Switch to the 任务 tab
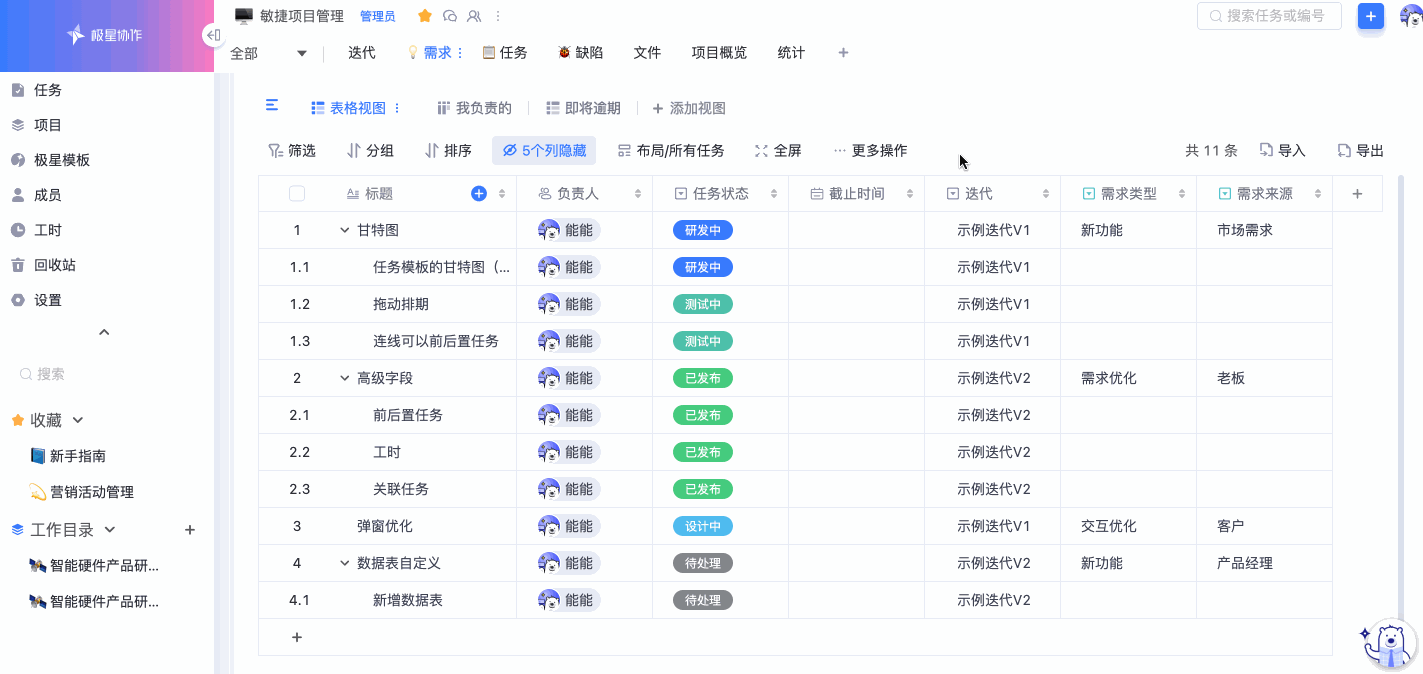The height and width of the screenshot is (674, 1423). coord(505,53)
